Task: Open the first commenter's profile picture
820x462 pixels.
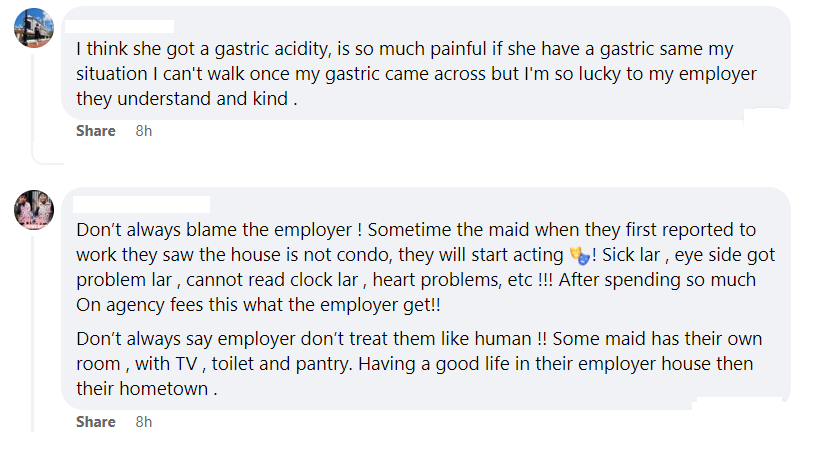Action: [33, 27]
